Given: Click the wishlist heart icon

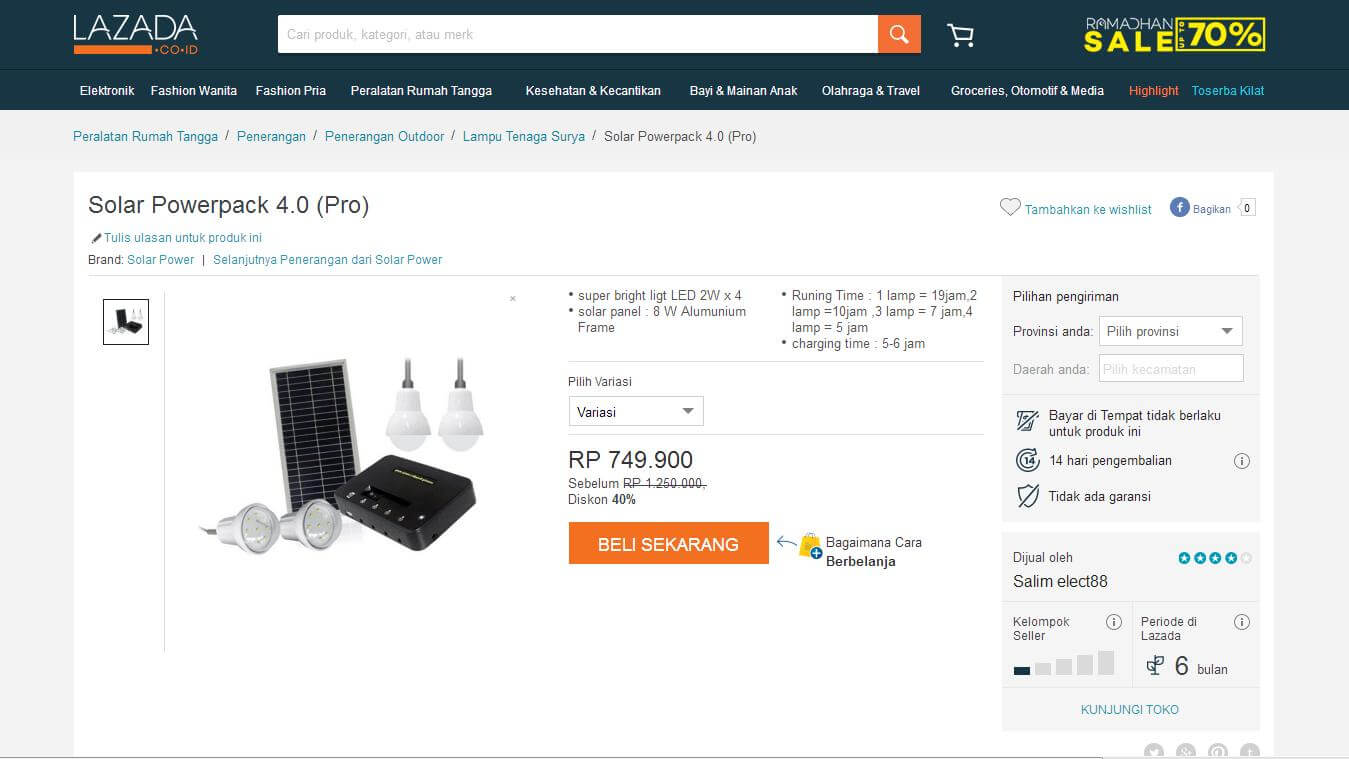Looking at the screenshot, I should point(1010,208).
